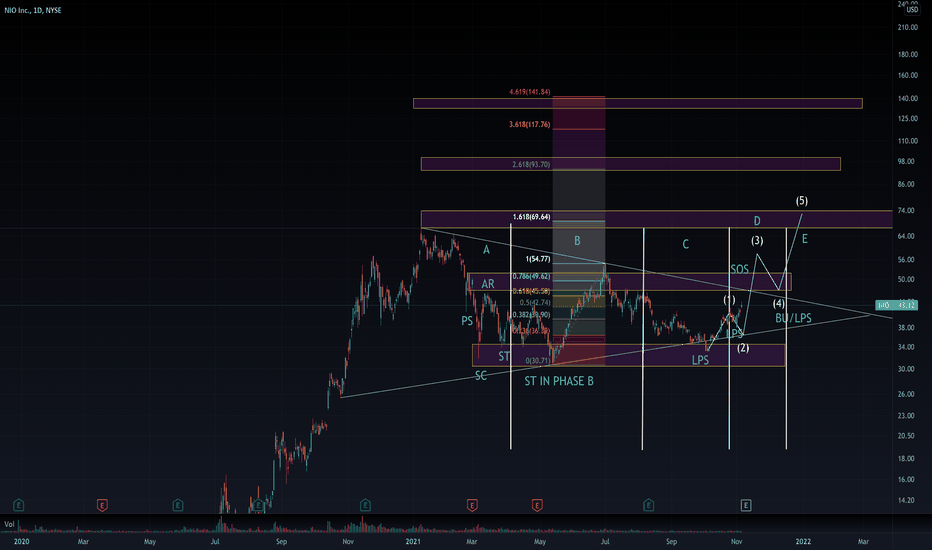Select the 2.618(93.70) Fibonacci label
Image resolution: width=932 pixels, height=550 pixels.
coord(531,164)
